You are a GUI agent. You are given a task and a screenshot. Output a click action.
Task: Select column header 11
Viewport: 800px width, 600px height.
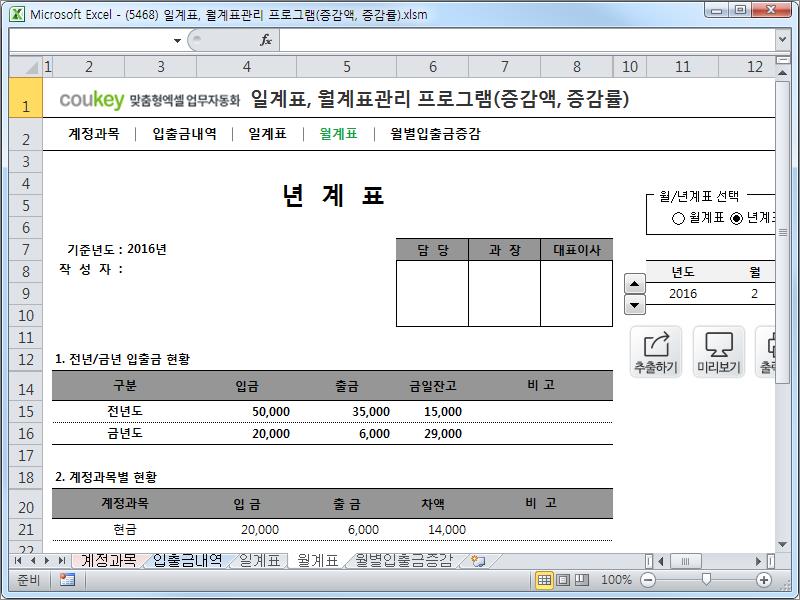[682, 66]
